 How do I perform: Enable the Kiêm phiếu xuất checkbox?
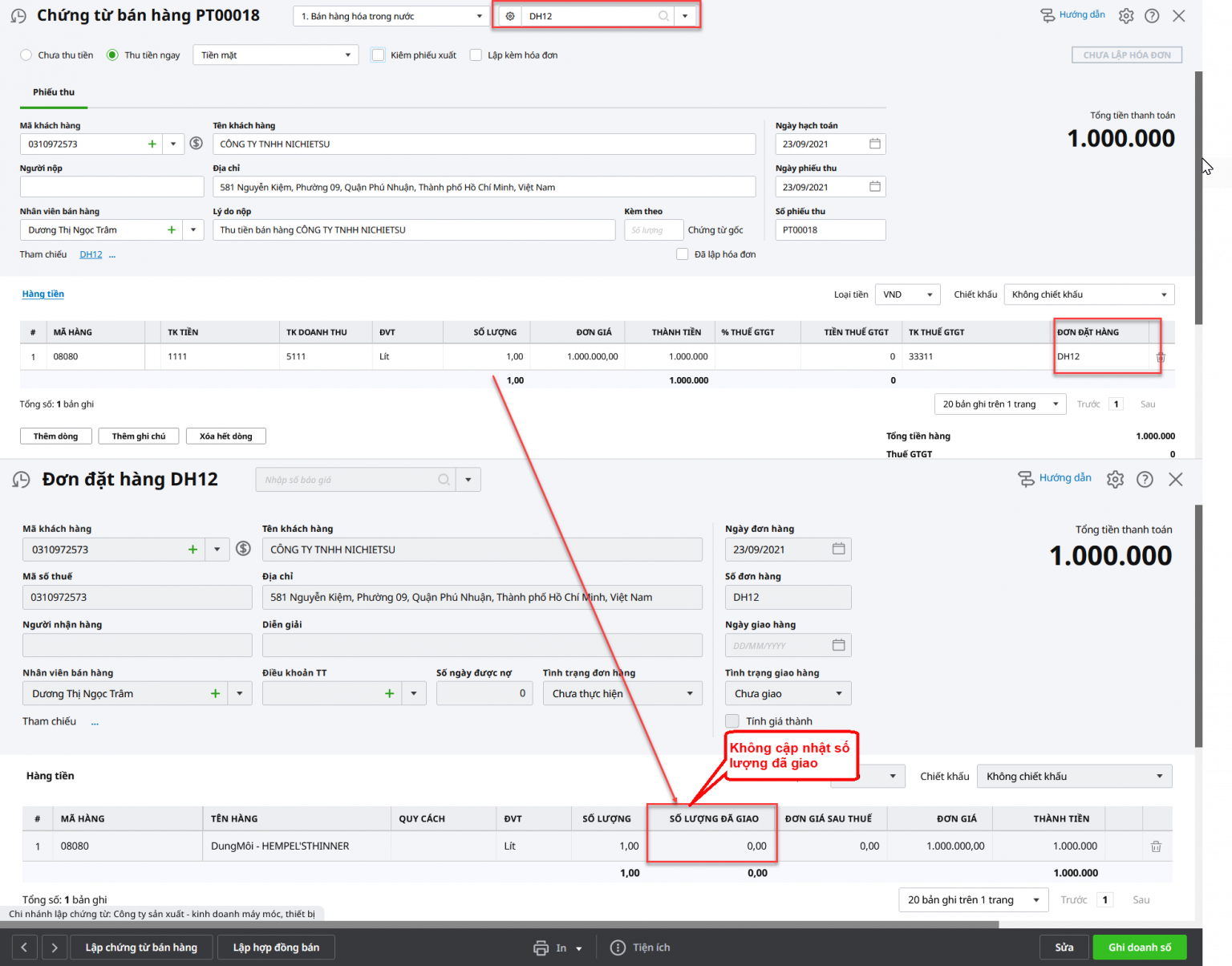pos(378,55)
